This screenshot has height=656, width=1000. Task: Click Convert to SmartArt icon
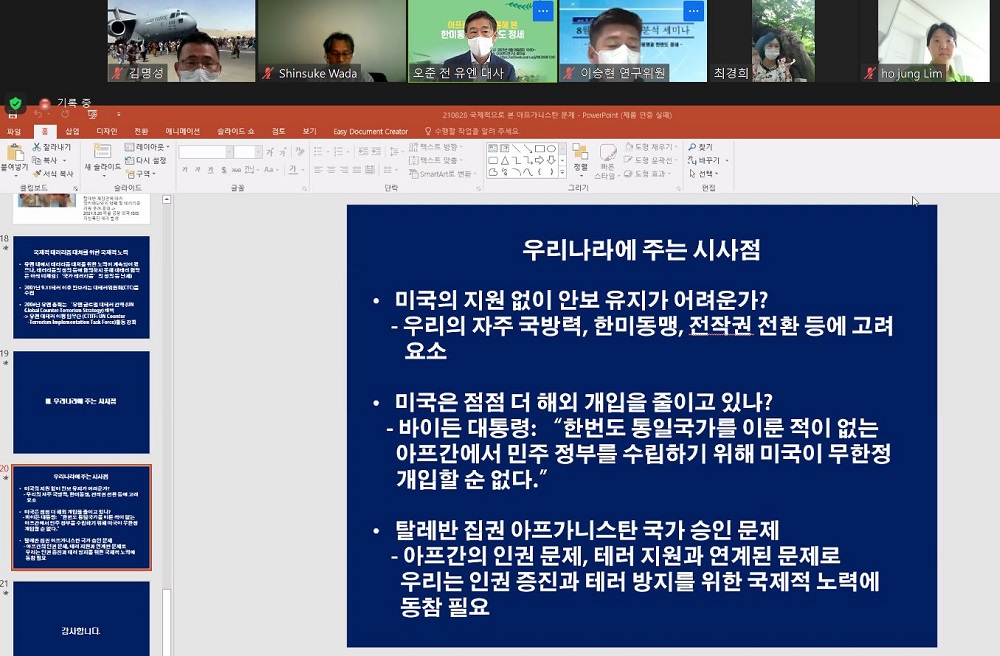(413, 173)
